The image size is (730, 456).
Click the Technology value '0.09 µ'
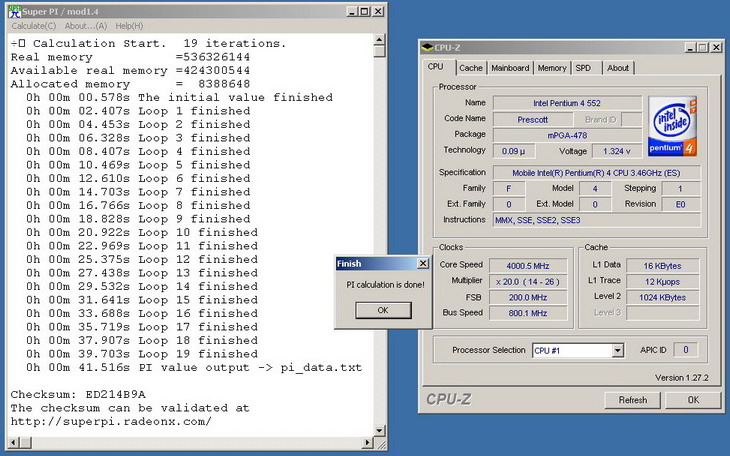pos(514,151)
